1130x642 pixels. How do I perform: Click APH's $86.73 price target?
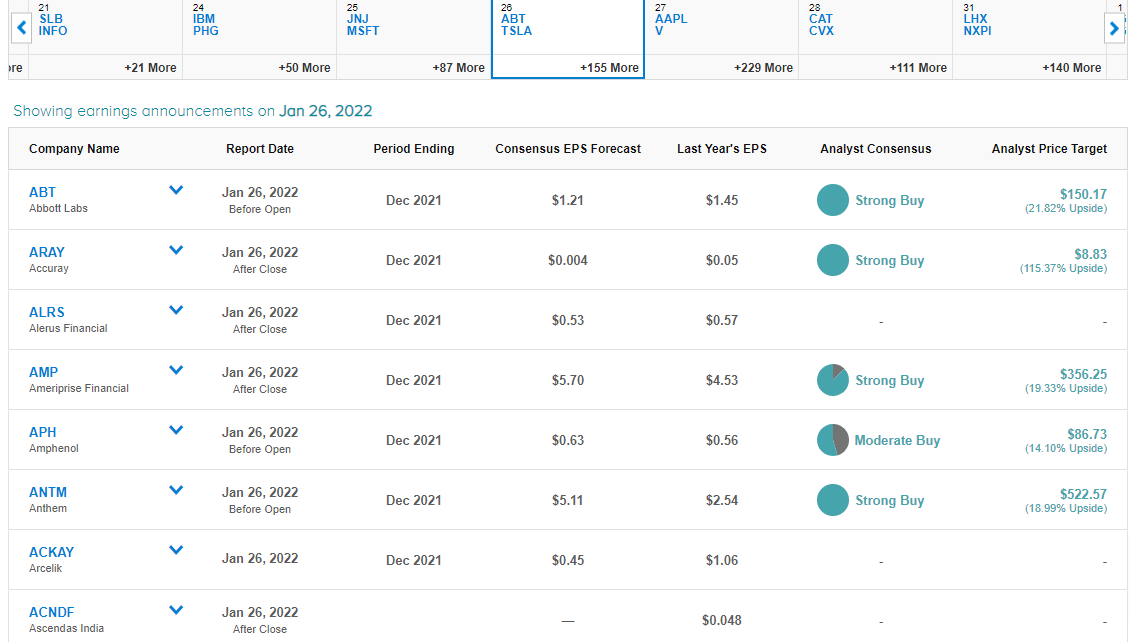coord(1087,434)
